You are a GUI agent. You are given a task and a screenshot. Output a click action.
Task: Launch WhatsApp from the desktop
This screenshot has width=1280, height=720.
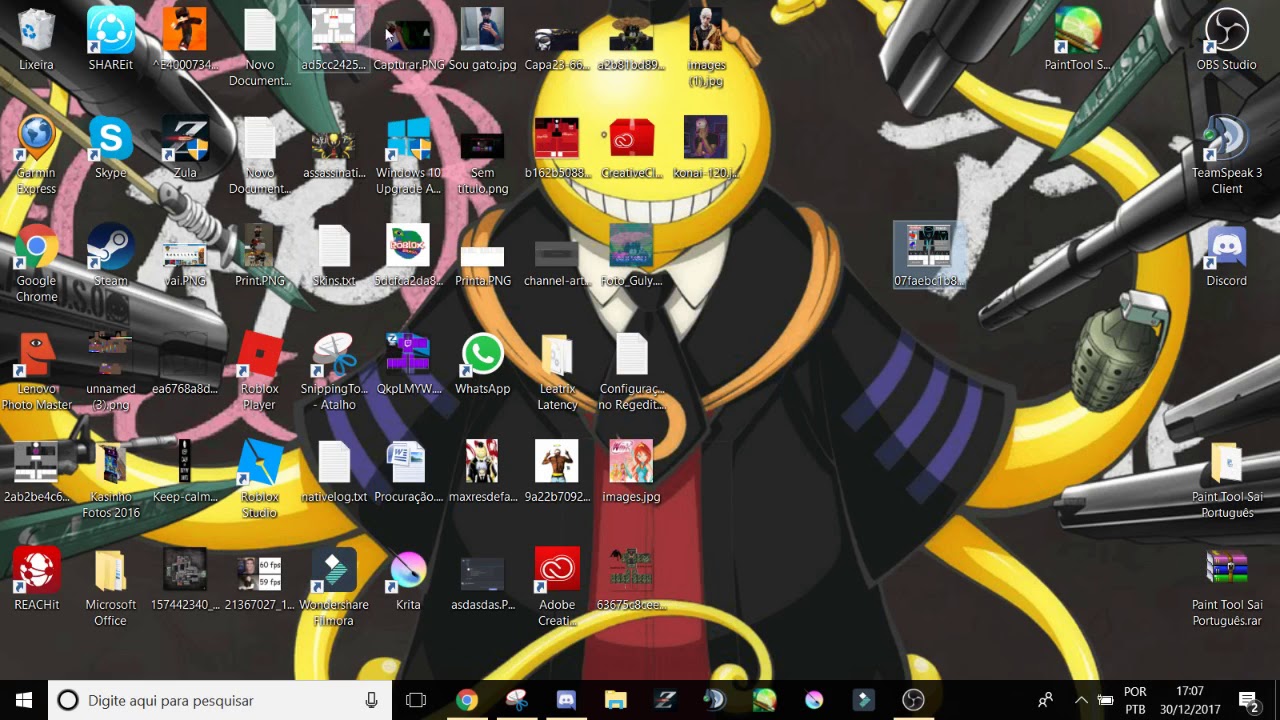pos(482,364)
